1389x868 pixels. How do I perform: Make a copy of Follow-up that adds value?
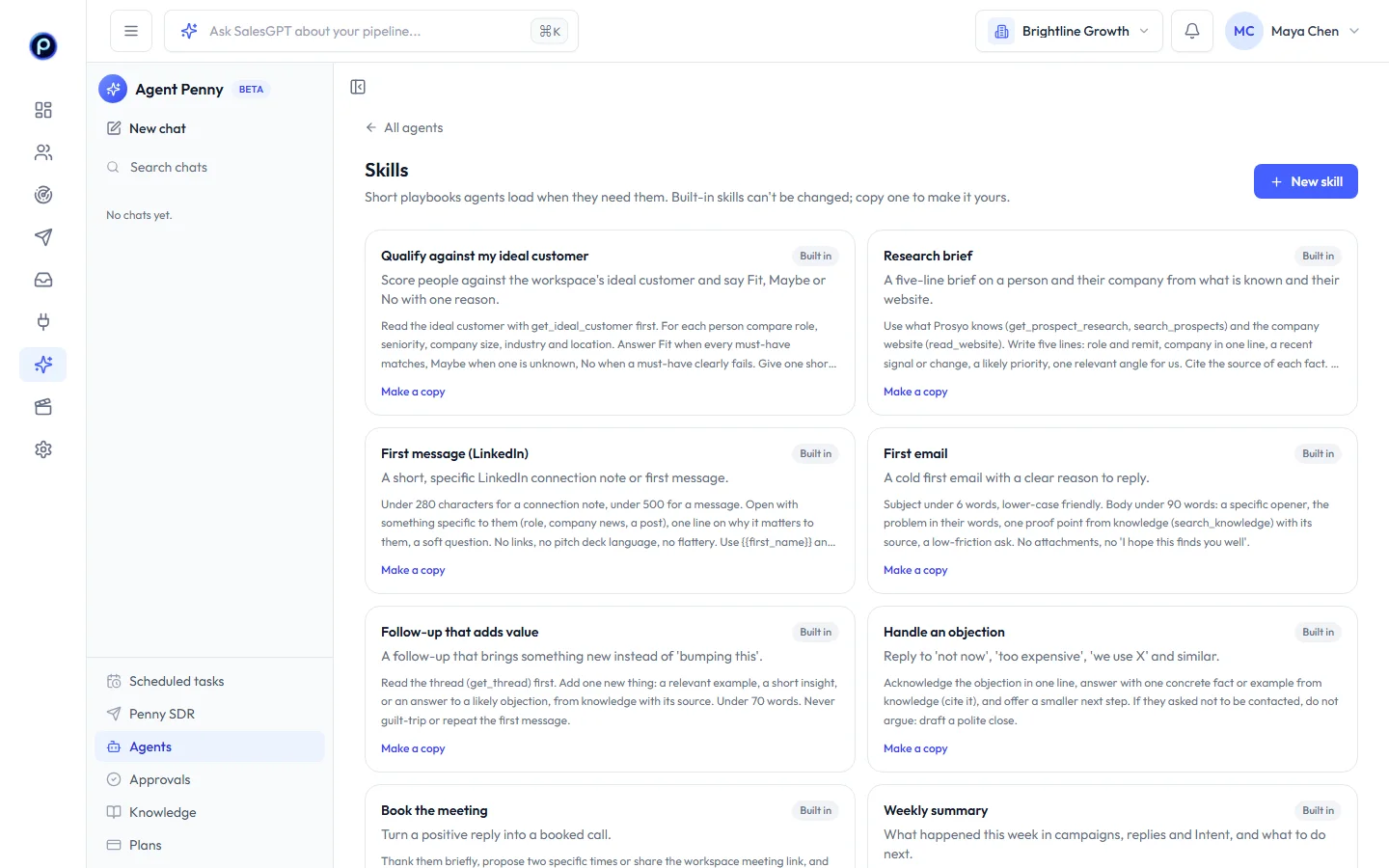coord(413,748)
